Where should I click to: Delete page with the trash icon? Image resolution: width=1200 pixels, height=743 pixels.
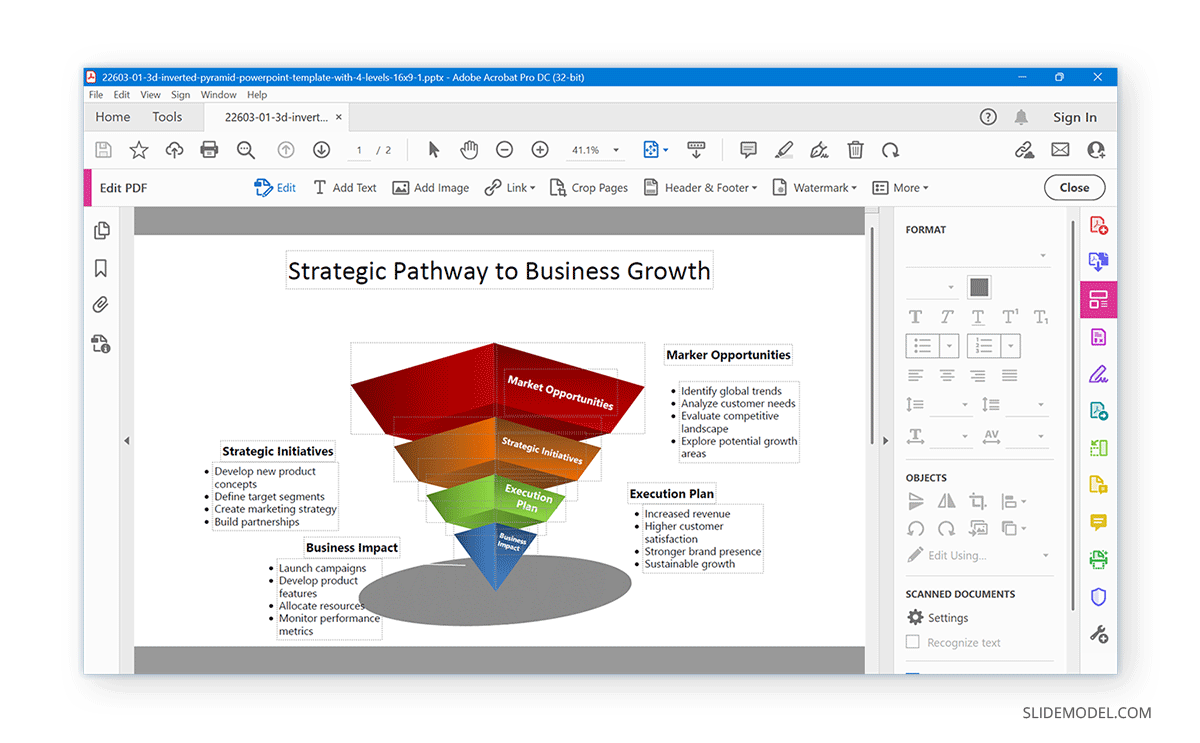click(855, 150)
